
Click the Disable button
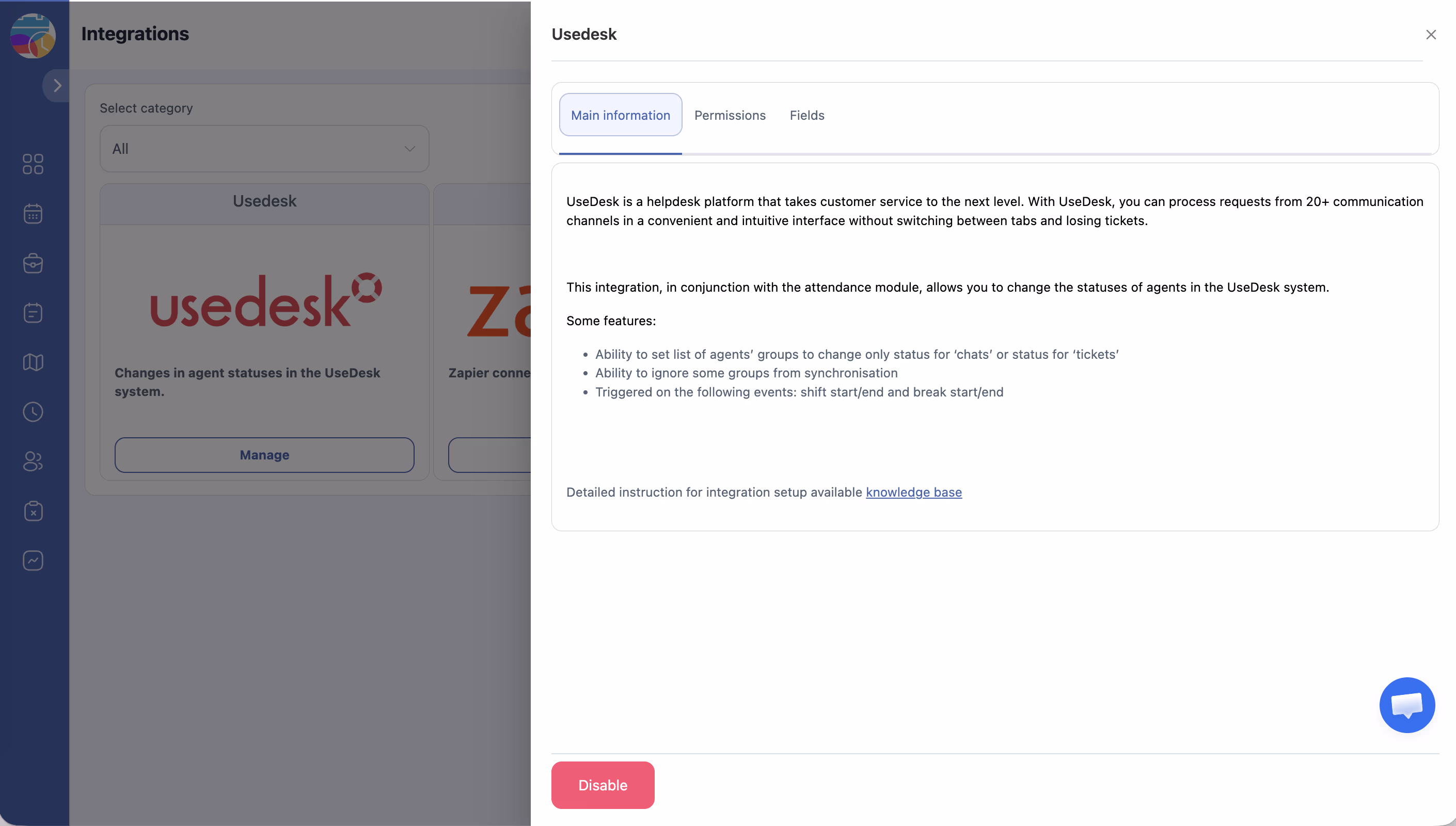click(603, 785)
